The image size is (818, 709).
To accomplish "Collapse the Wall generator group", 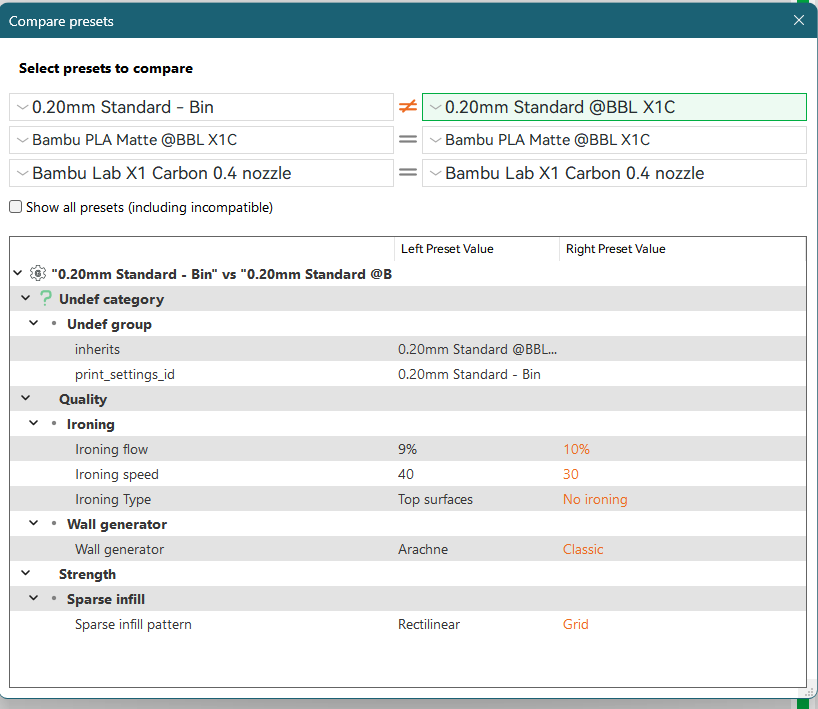I will tap(33, 523).
